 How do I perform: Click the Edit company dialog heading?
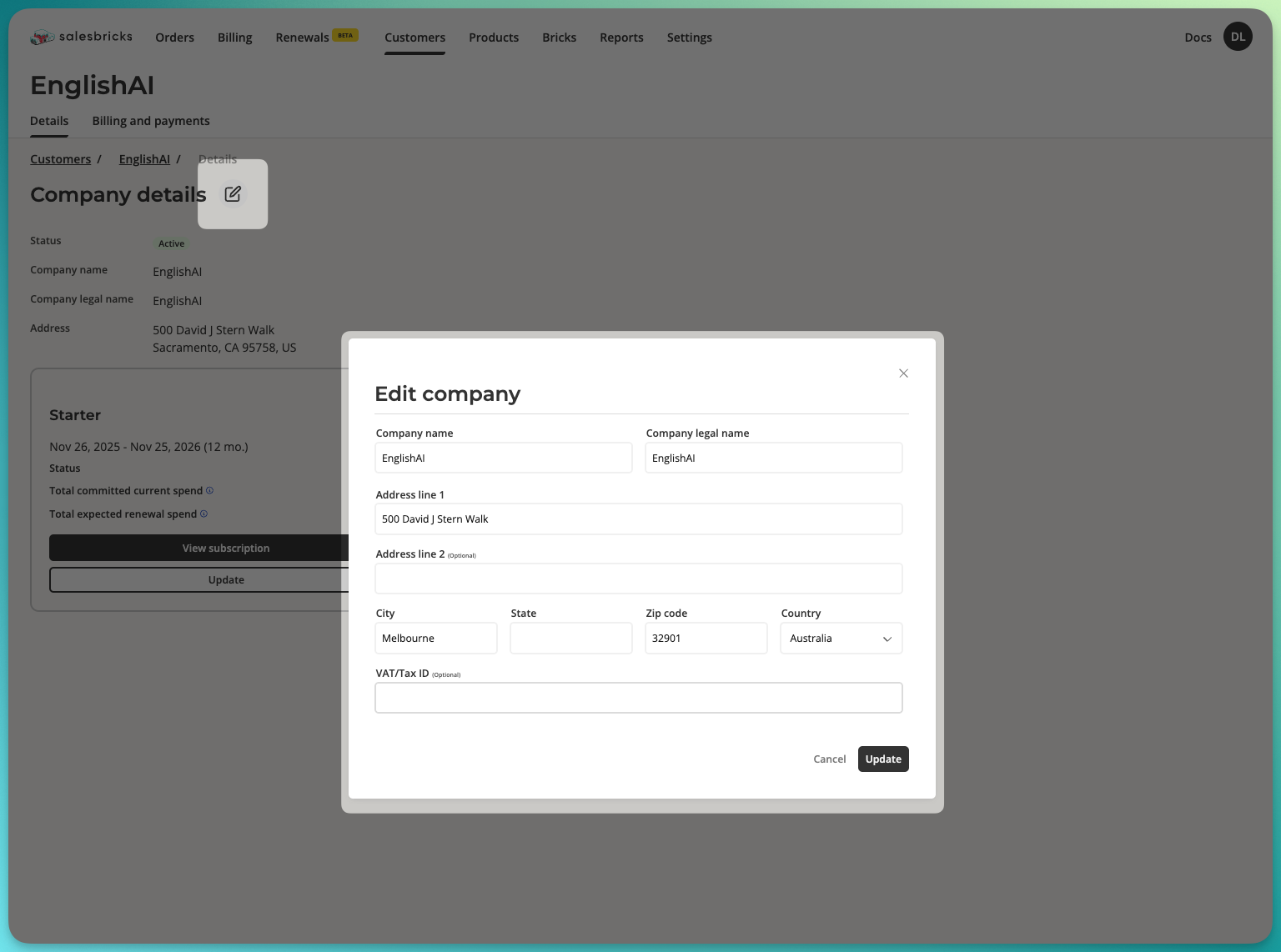tap(447, 393)
